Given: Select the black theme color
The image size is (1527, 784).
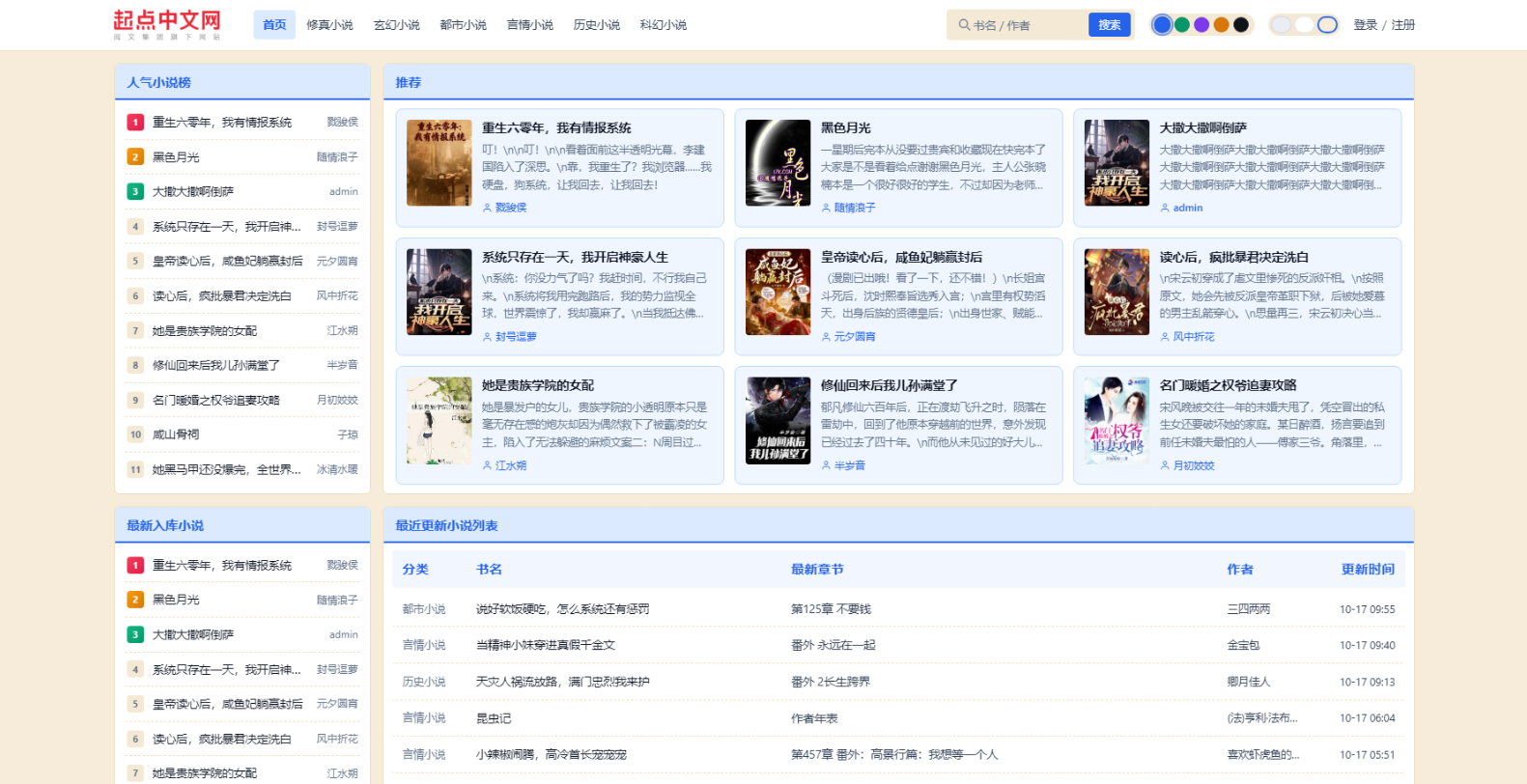Looking at the screenshot, I should [x=1241, y=25].
